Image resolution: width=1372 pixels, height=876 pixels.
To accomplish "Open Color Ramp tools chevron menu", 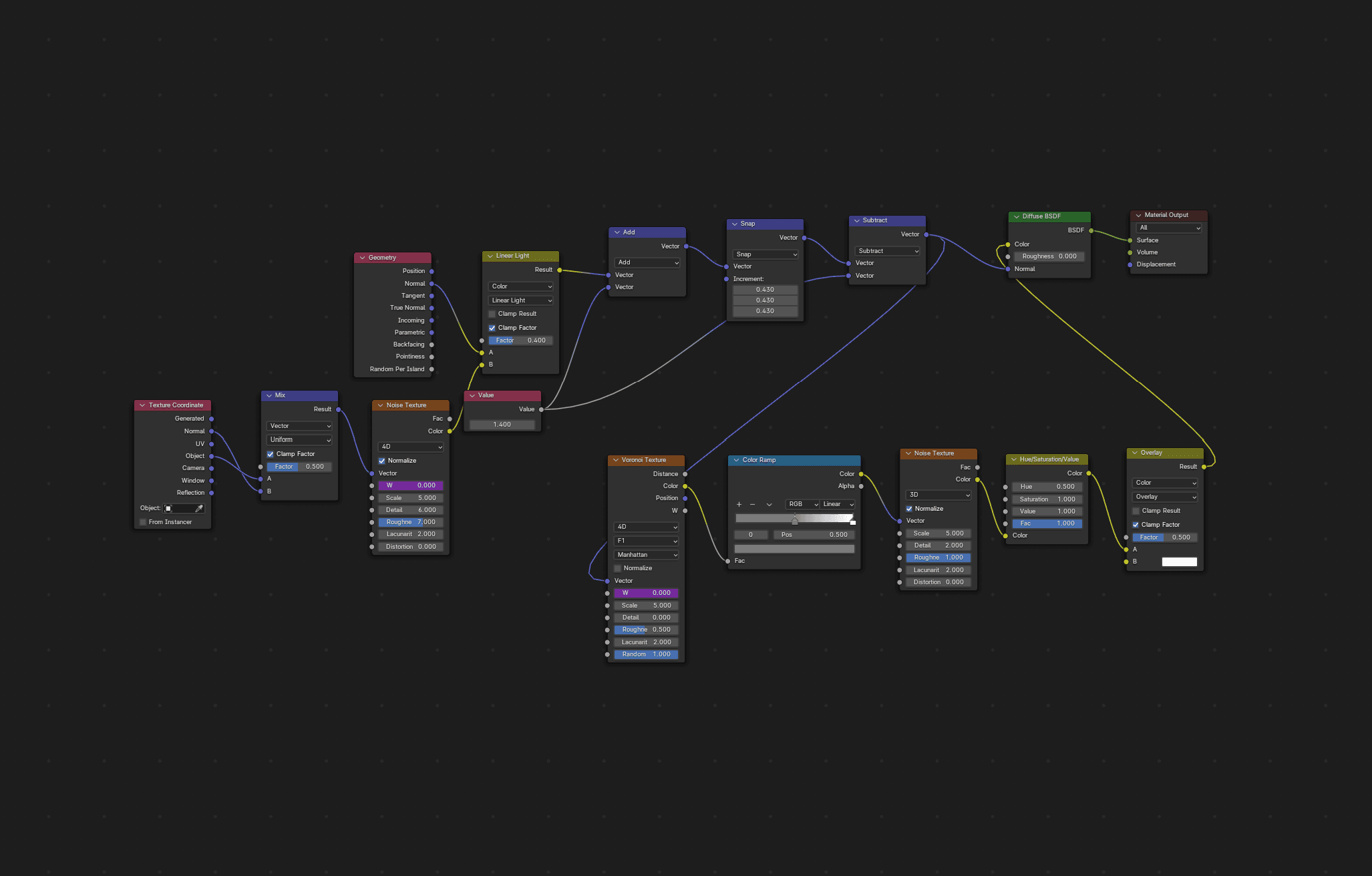I will [769, 505].
